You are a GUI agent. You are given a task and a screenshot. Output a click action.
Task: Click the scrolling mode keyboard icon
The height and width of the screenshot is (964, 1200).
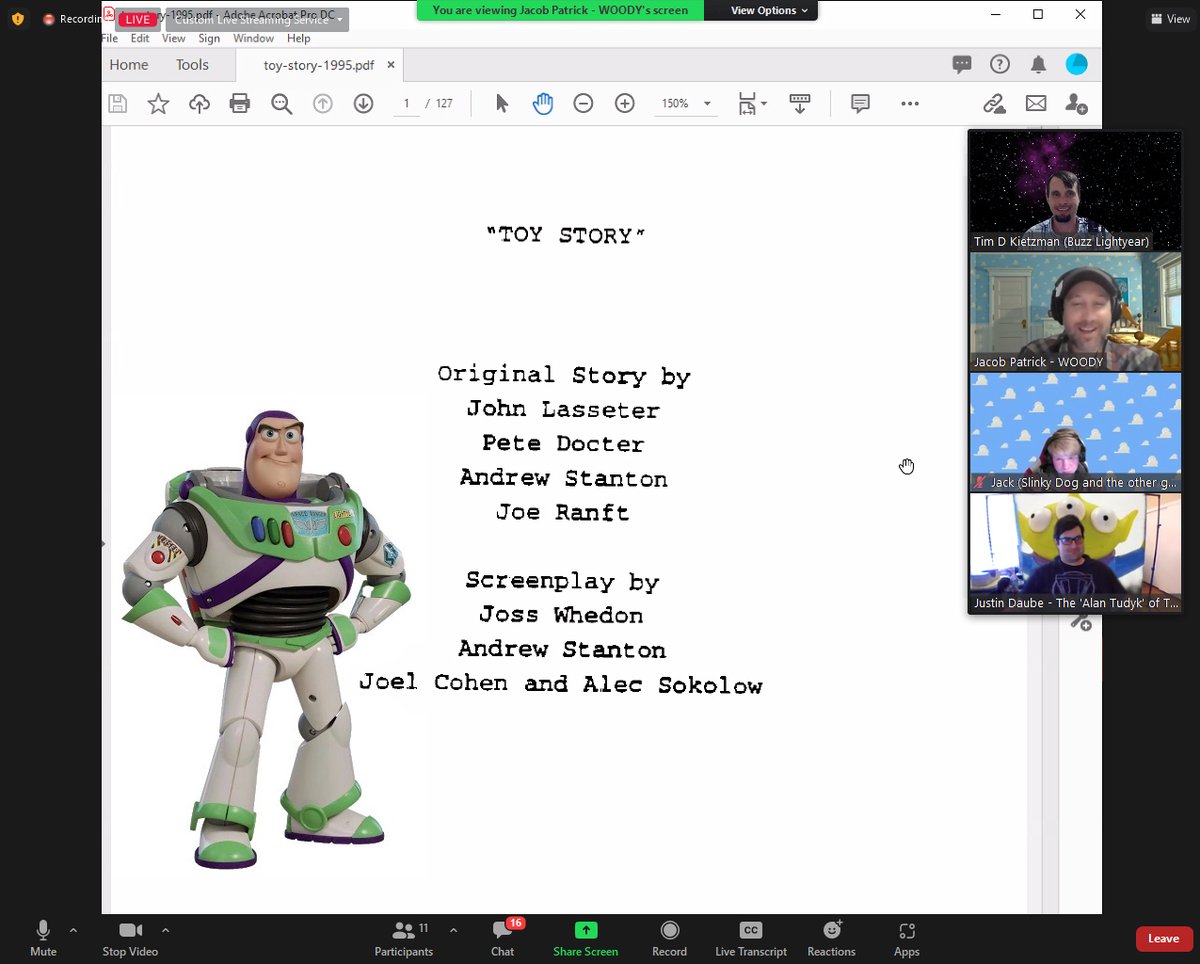point(799,103)
